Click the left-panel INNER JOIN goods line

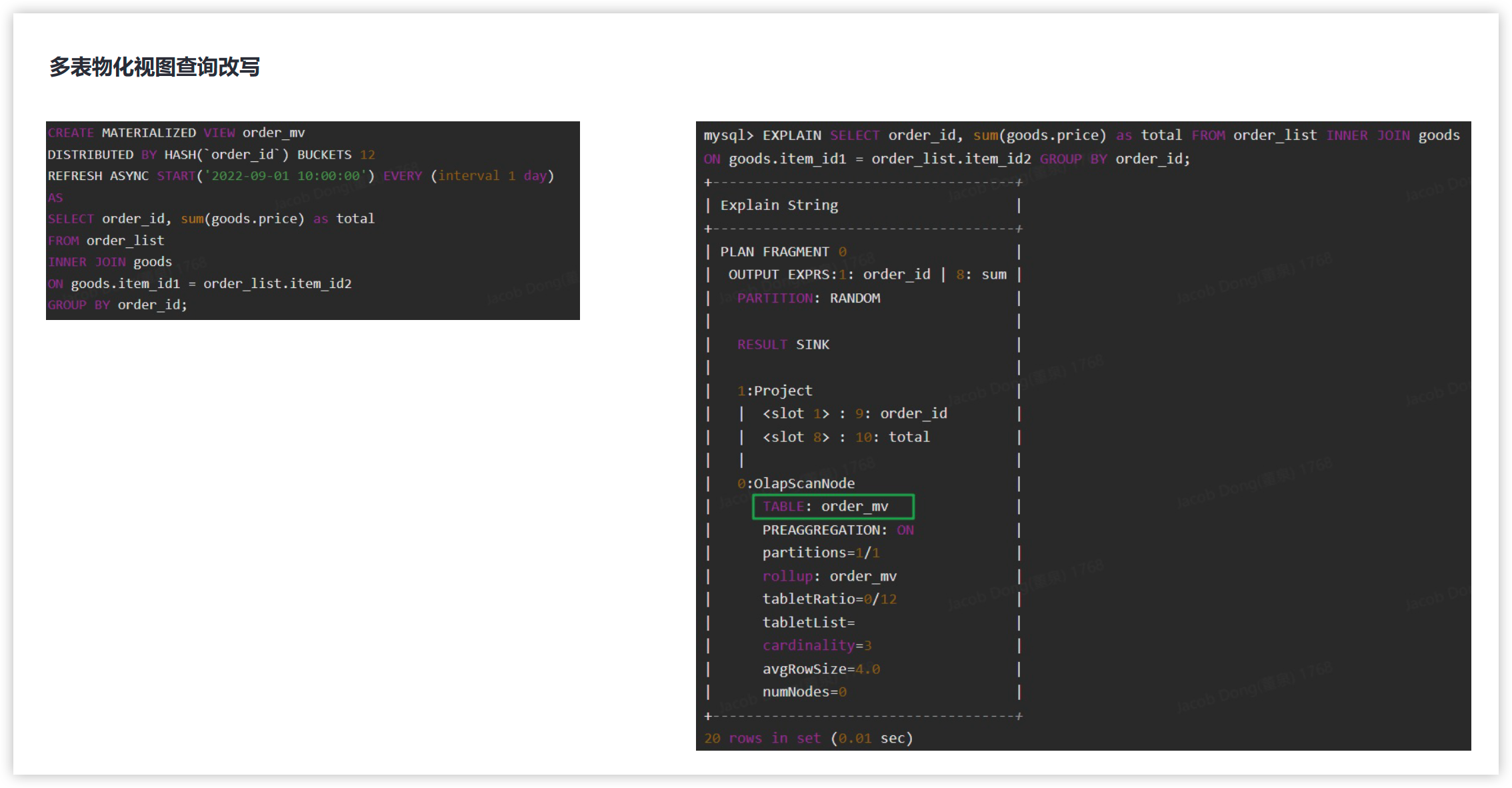tap(109, 262)
